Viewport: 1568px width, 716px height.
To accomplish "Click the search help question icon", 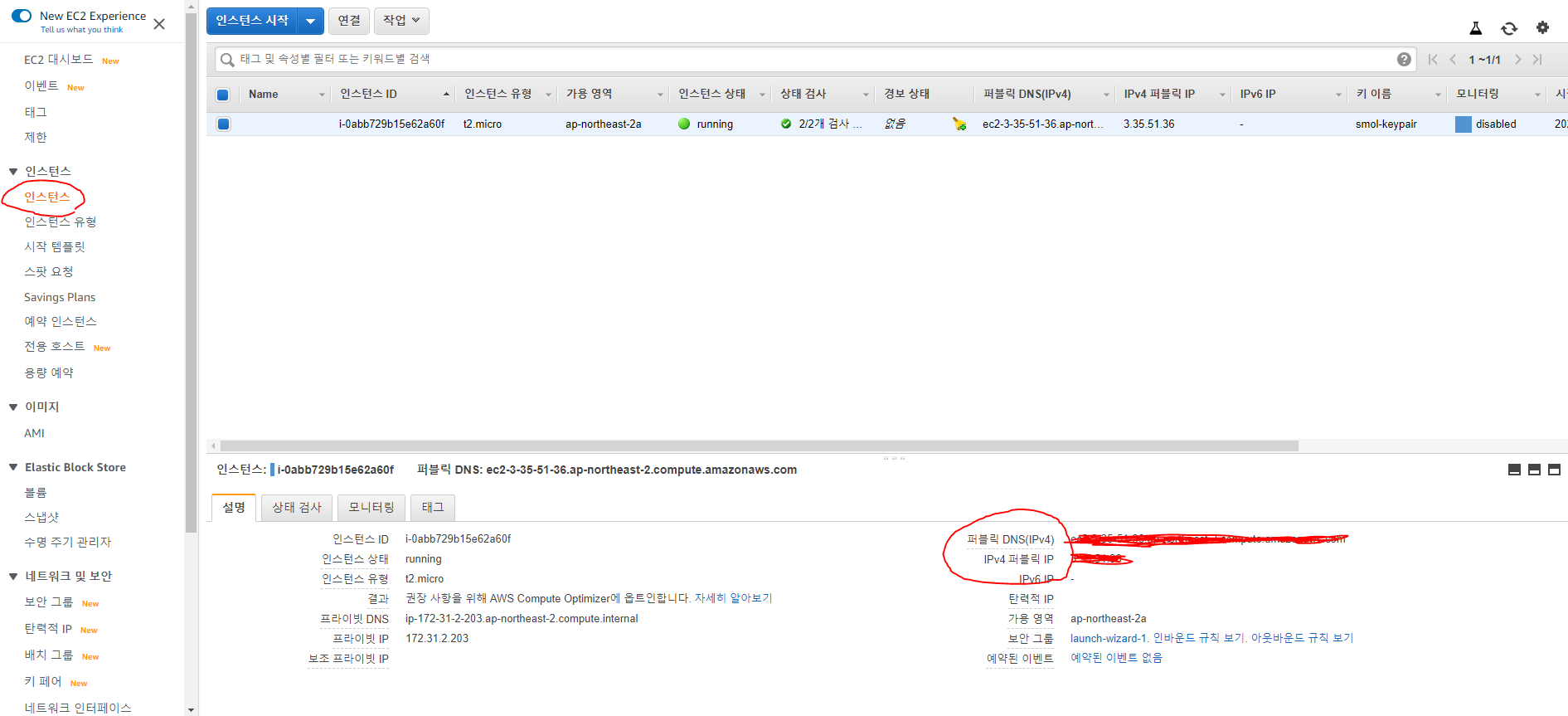I will point(1404,59).
